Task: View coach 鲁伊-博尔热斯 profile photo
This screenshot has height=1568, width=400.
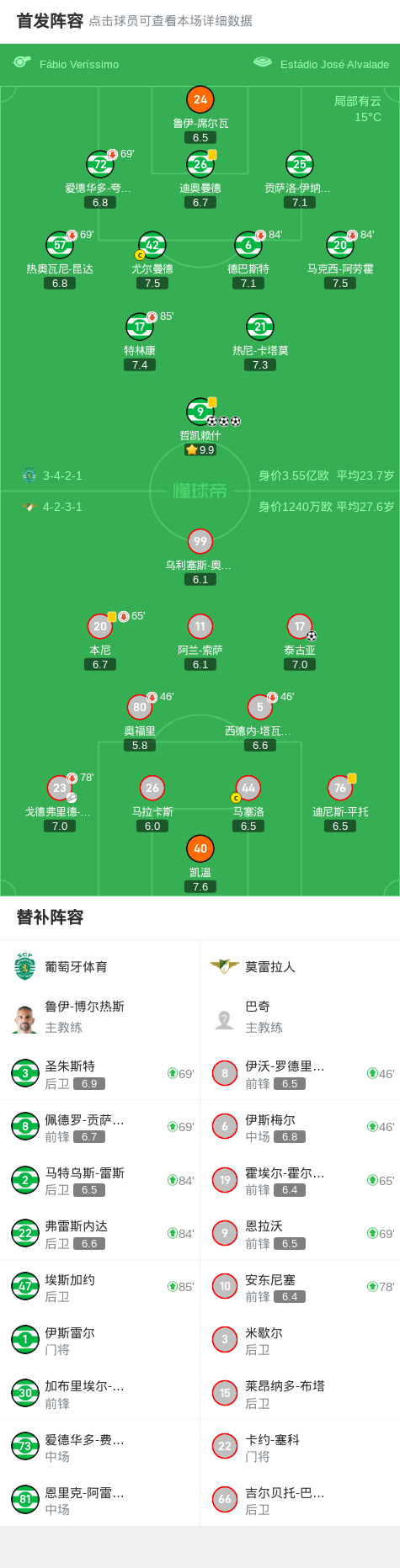Action: (x=25, y=1017)
